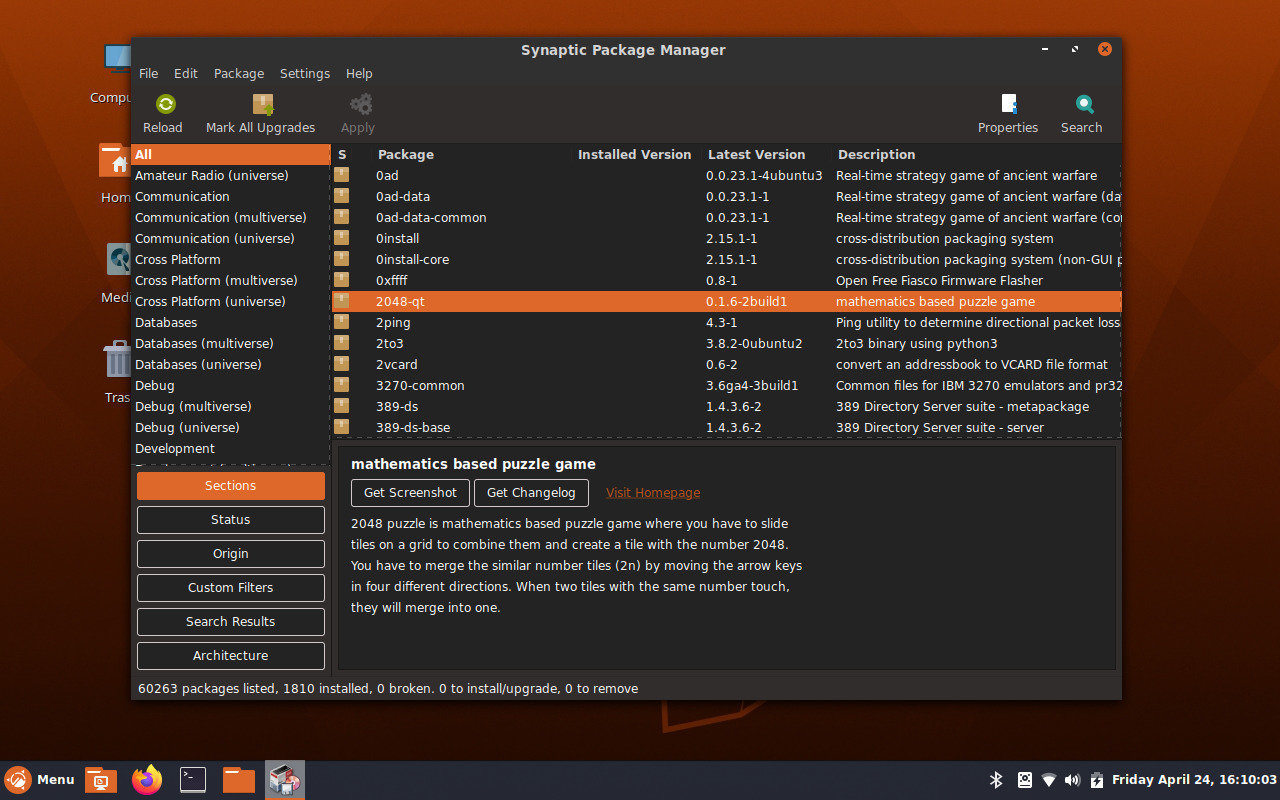
Task: Select Cross Platform (universe) section
Action: click(x=231, y=301)
